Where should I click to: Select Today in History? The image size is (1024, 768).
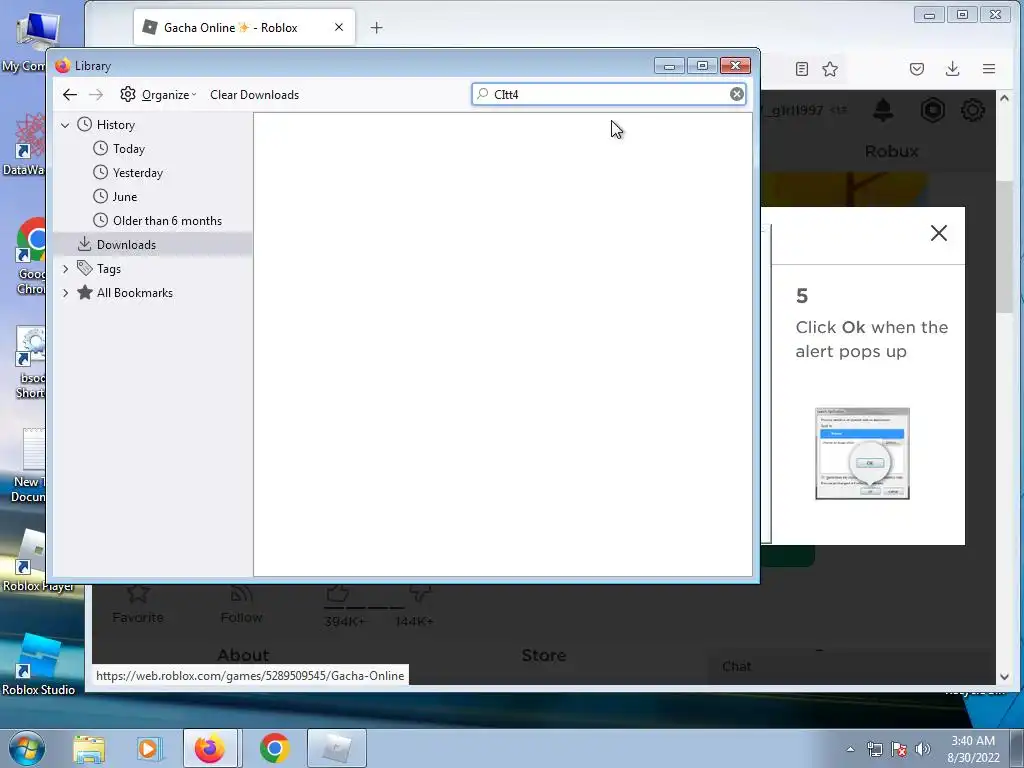129,149
